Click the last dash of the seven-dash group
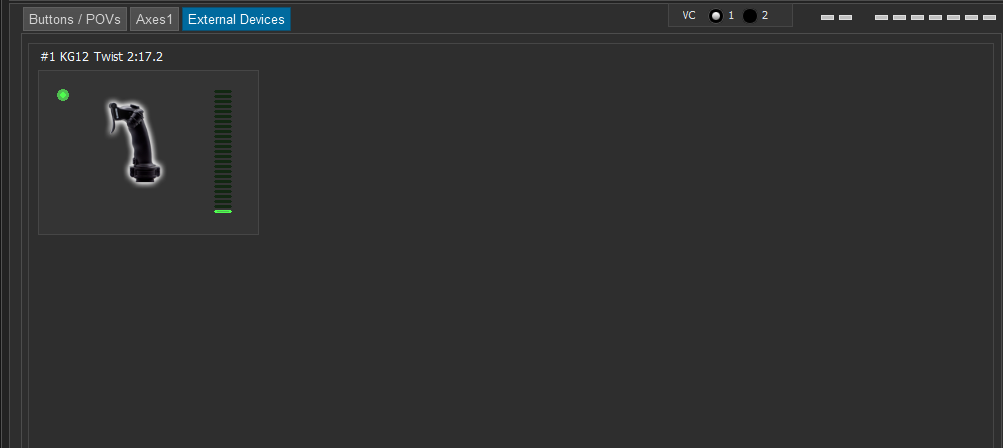Image resolution: width=1003 pixels, height=448 pixels. tap(989, 17)
